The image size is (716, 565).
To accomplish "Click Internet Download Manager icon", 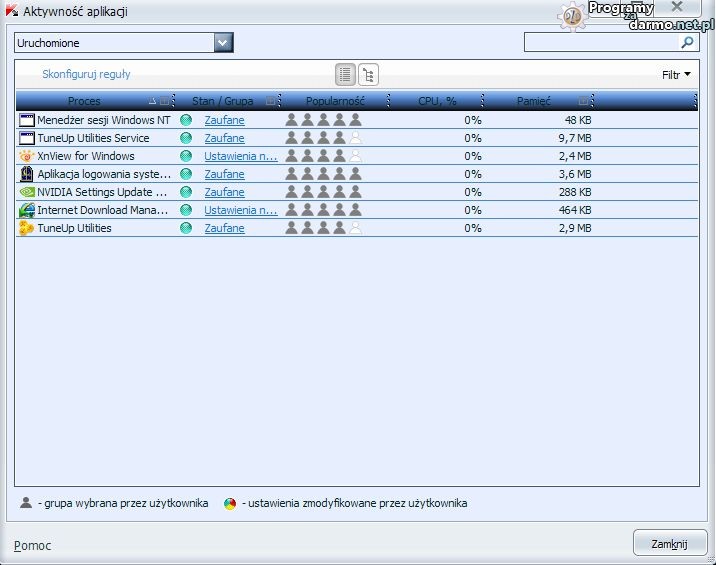I will (27, 210).
